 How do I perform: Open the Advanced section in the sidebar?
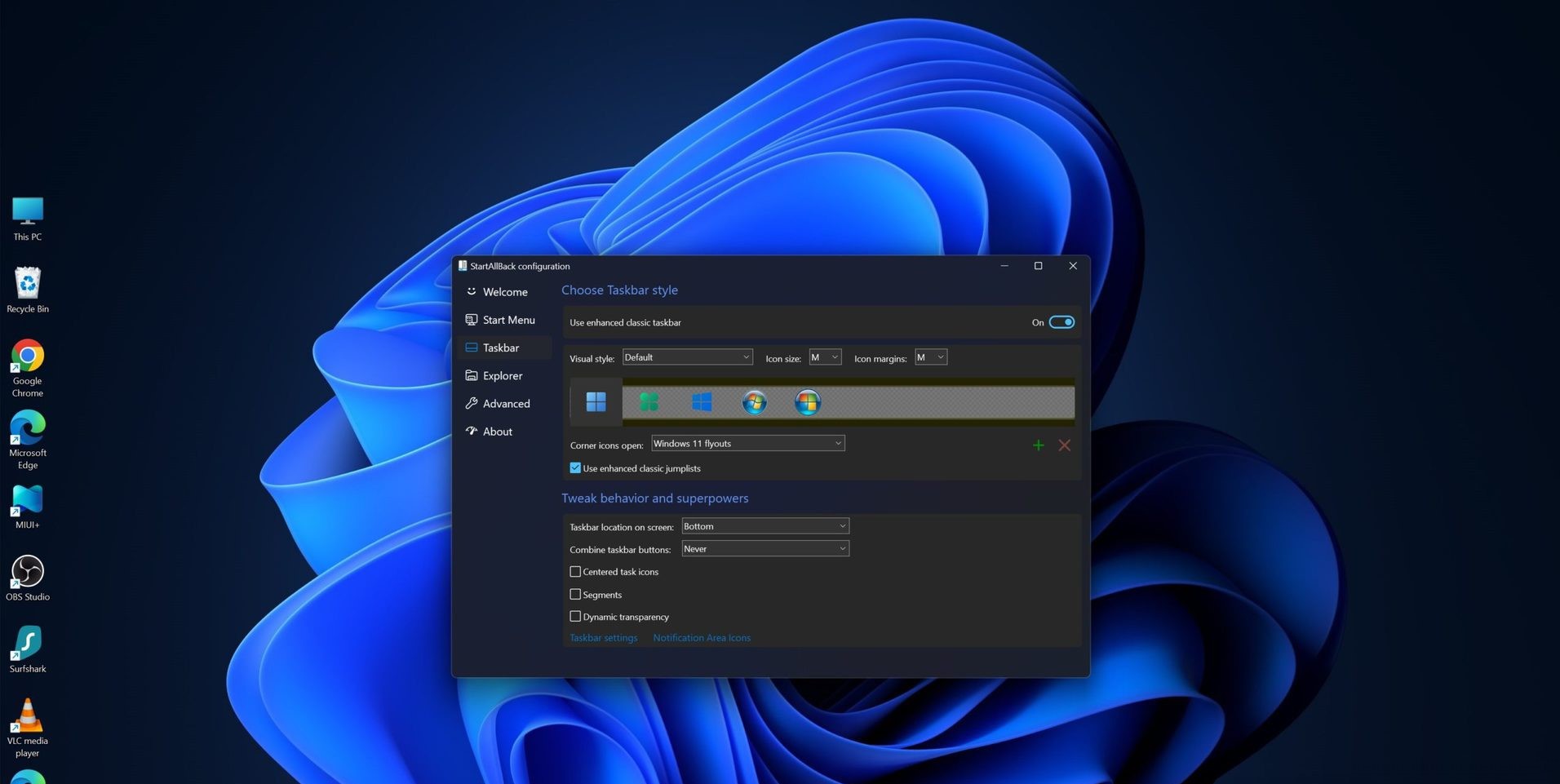pos(505,403)
